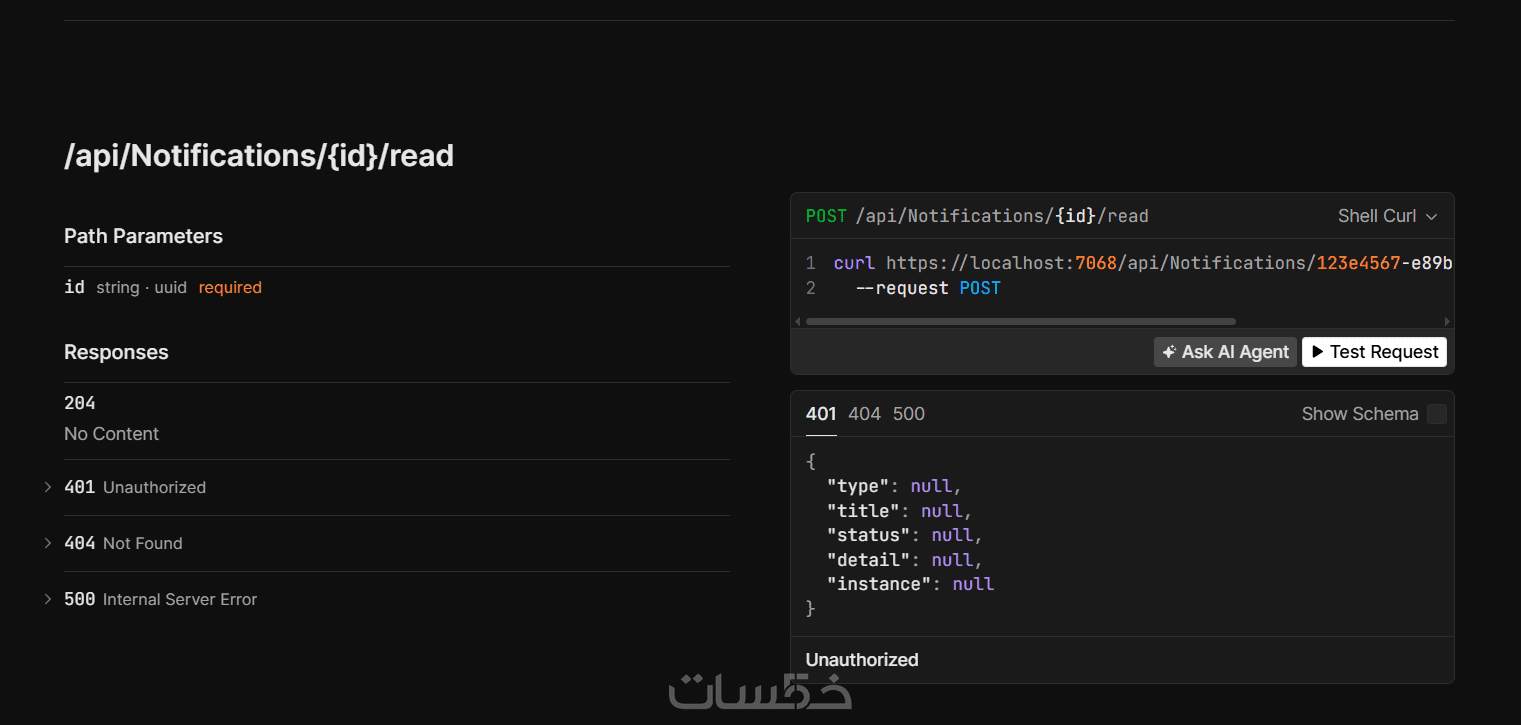Enable the Show Schema checkbox
1521x725 pixels.
(1437, 414)
